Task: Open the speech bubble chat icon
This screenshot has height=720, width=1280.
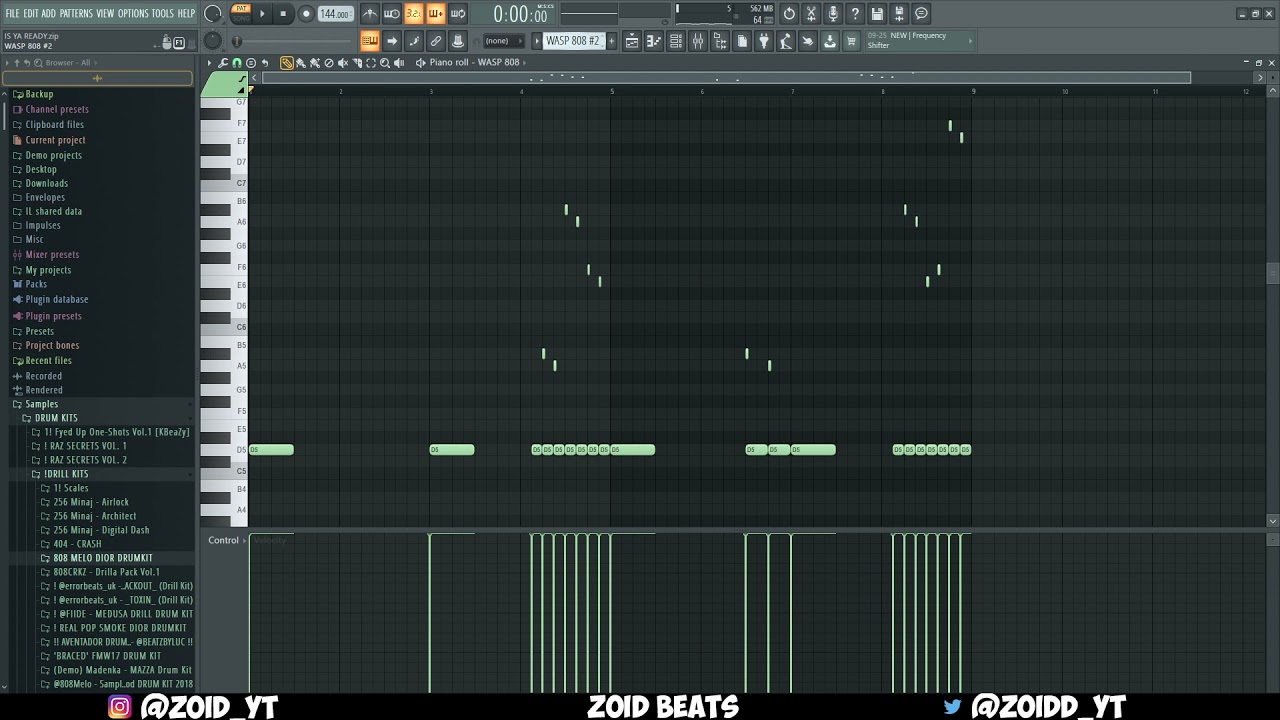Action: point(921,13)
